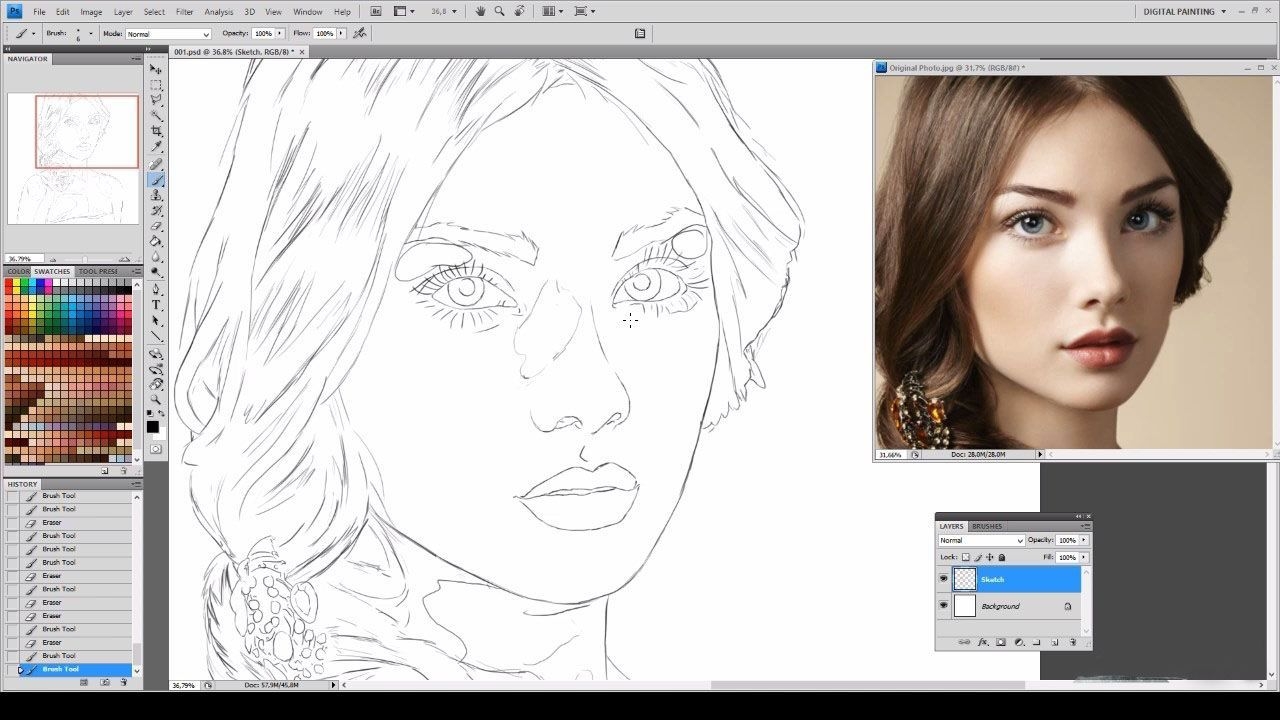Open the Window menu
The image size is (1280, 720).
(308, 12)
